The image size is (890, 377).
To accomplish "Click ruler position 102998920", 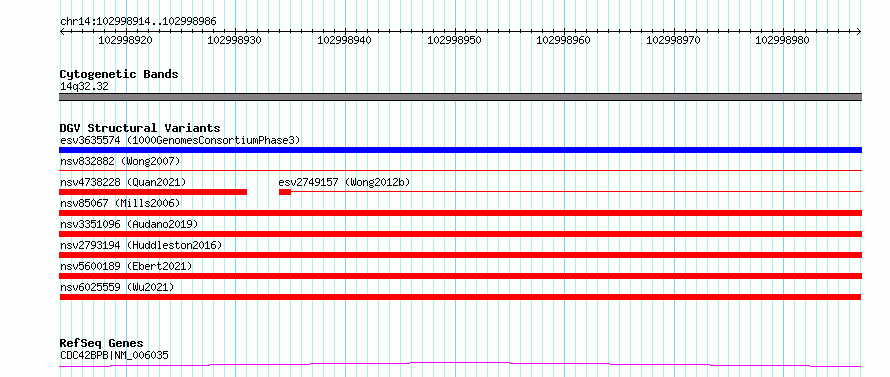I will [x=125, y=40].
